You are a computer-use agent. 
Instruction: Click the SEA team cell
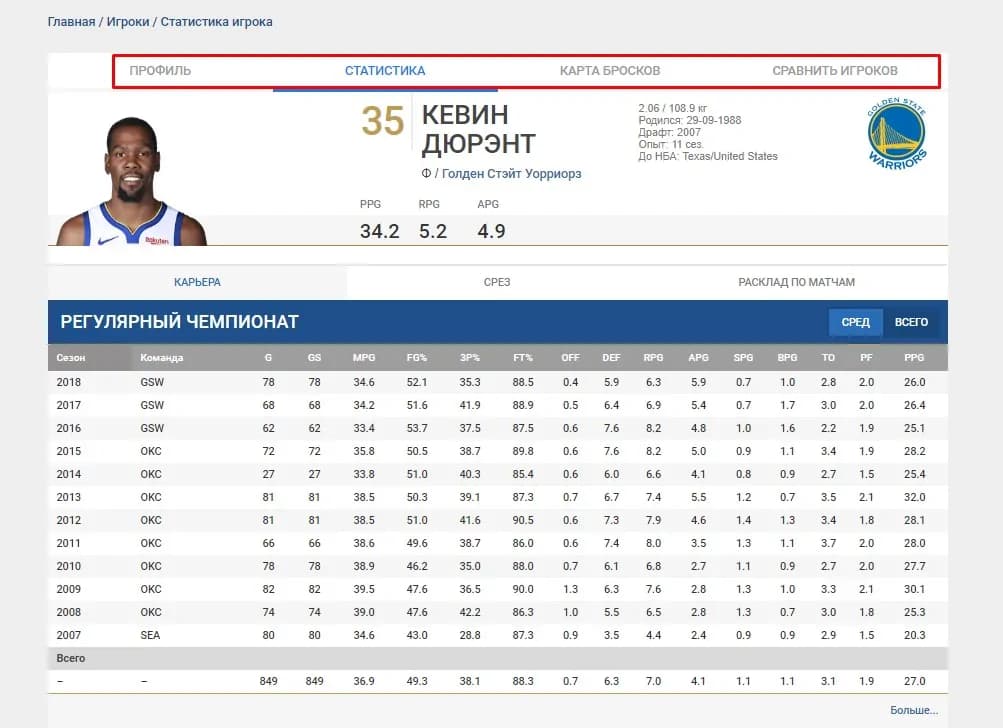pos(150,635)
